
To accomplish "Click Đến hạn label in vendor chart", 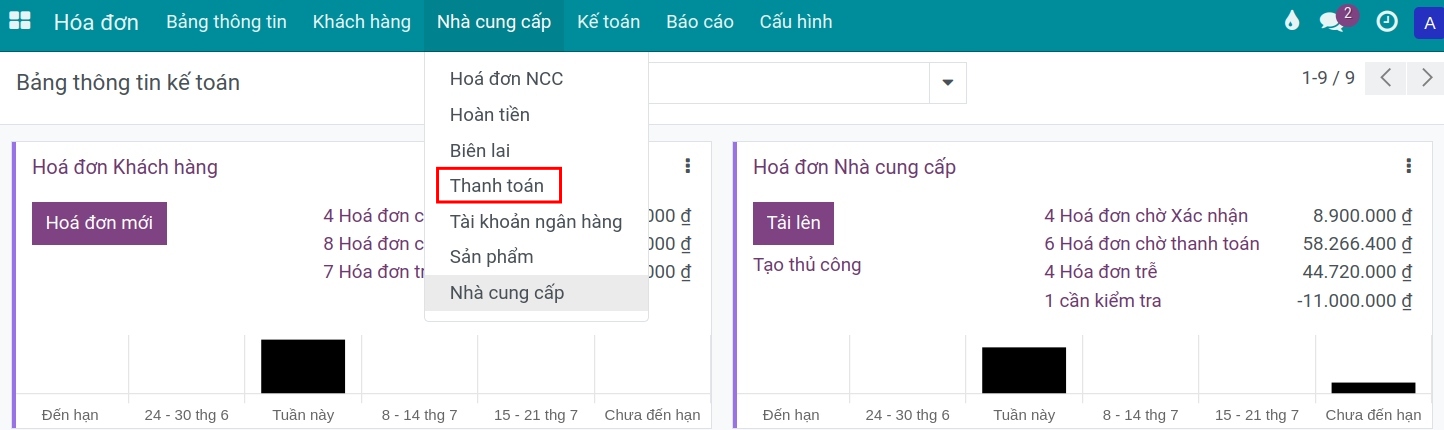I will (x=791, y=414).
